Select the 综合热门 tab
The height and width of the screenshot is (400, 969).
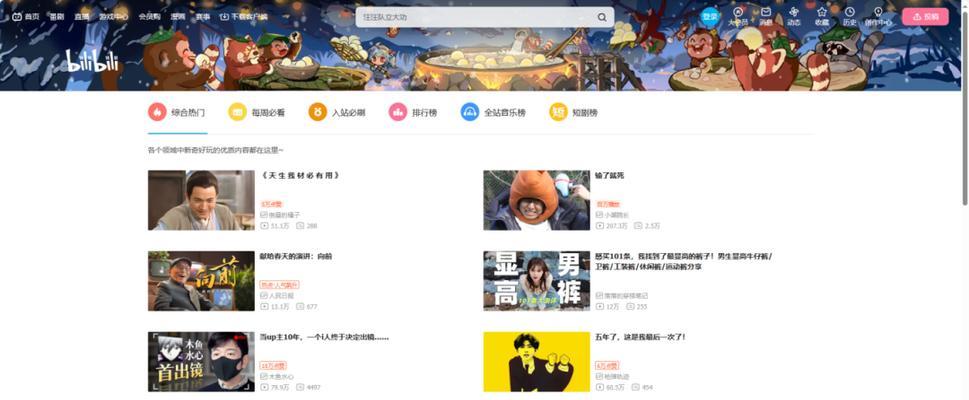point(177,113)
